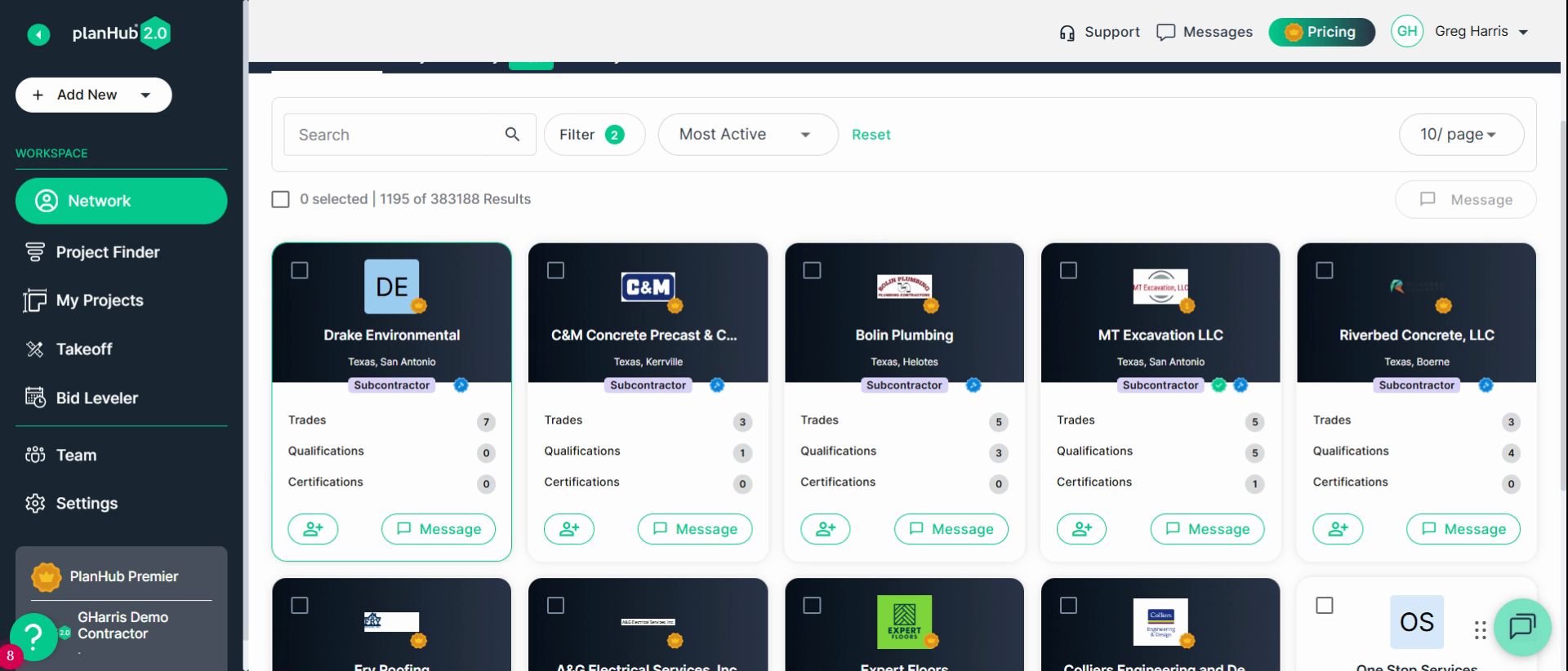Message MT Excavation LLC
Screen dimensions: 1568x671
pos(1207,529)
